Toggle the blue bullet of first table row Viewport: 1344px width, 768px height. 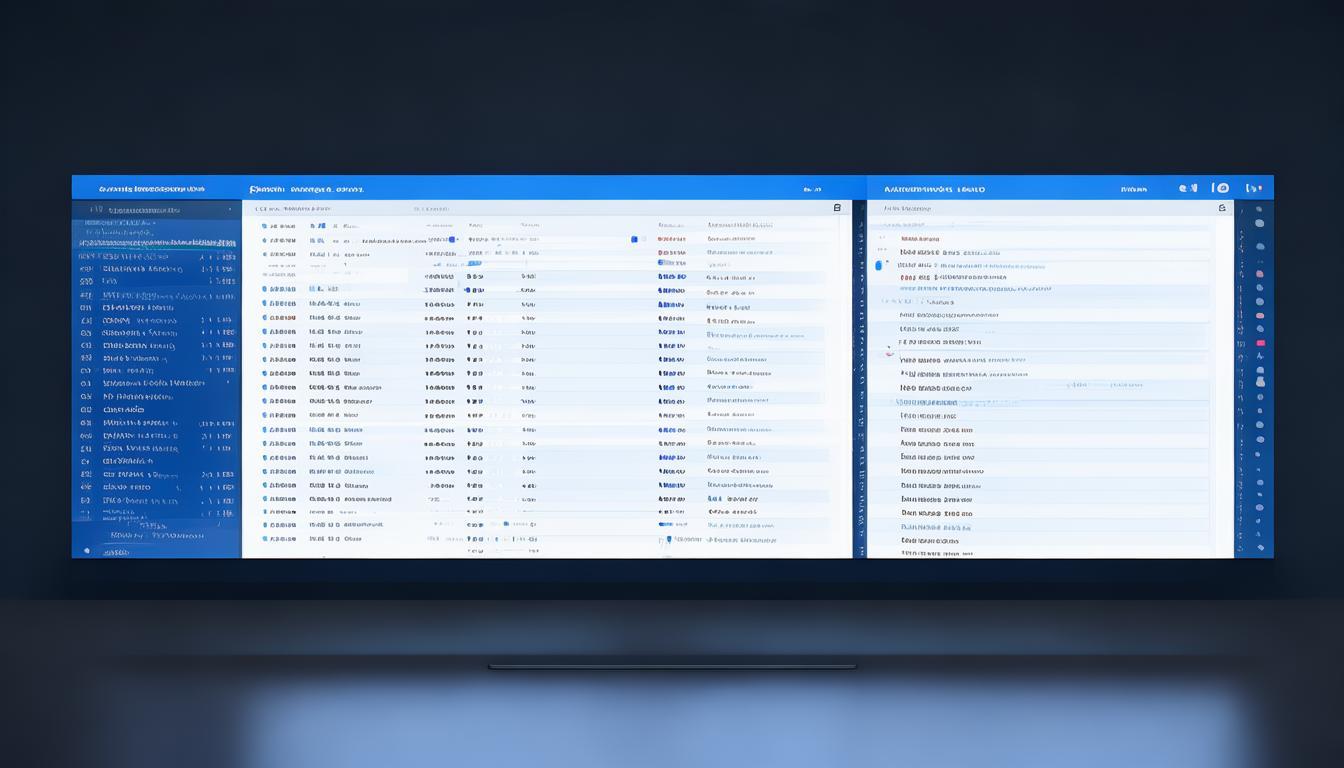tap(264, 227)
